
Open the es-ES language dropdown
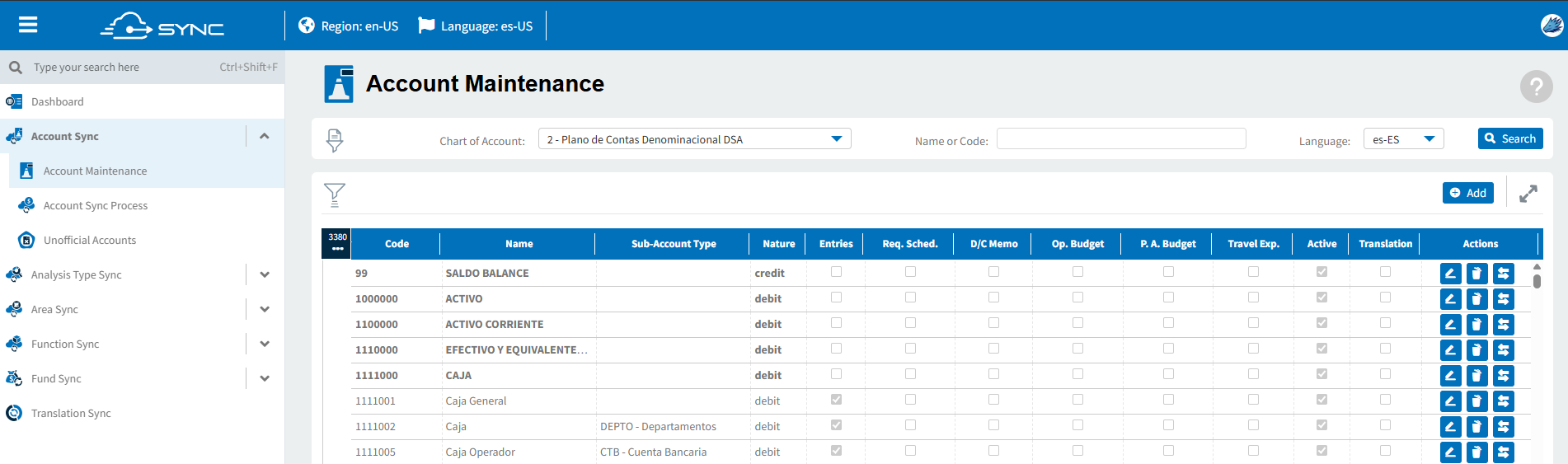[1403, 139]
